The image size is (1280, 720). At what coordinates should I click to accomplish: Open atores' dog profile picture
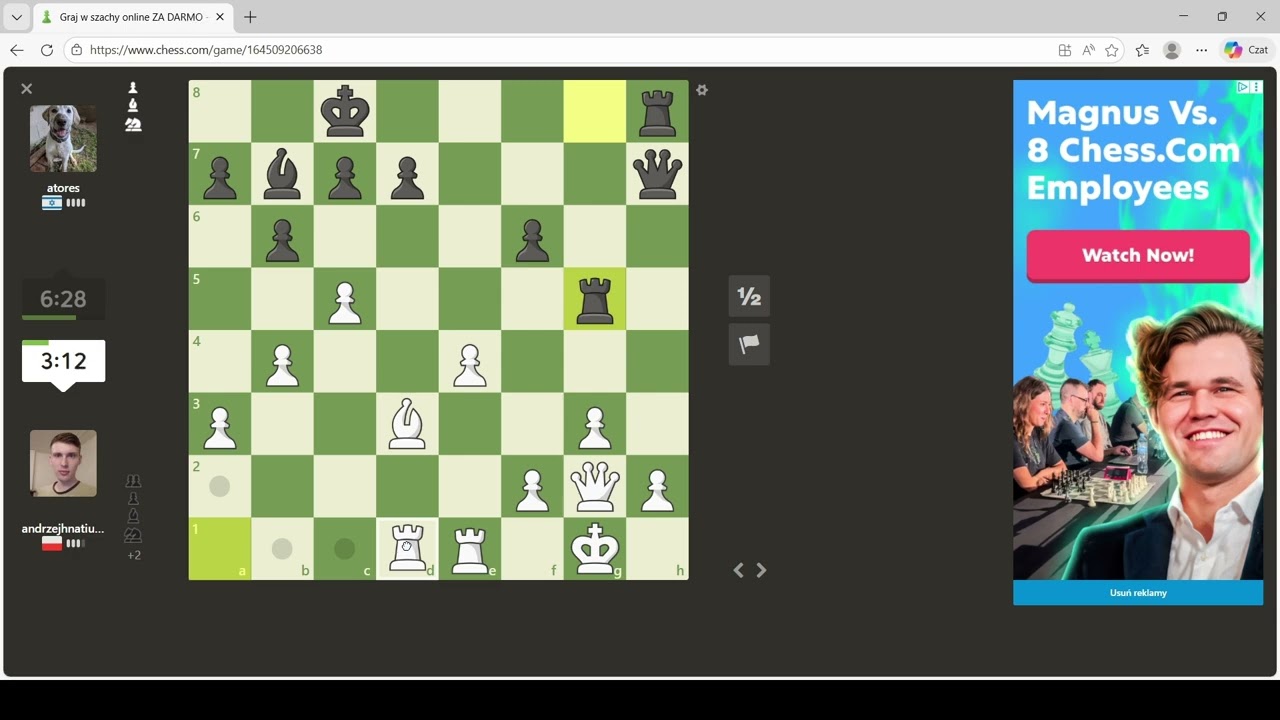[63, 139]
